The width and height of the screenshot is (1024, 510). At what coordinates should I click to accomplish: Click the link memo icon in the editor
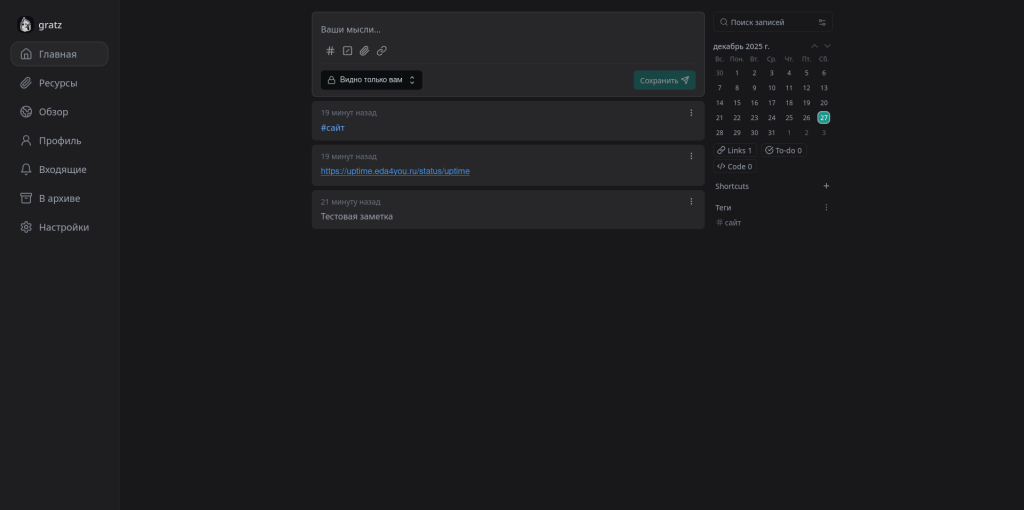point(382,51)
